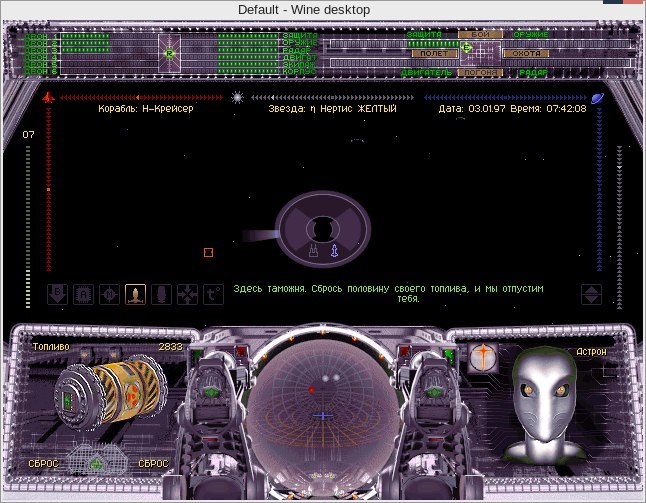Click the customs message text
The height and width of the screenshot is (503, 646).
pyautogui.click(x=388, y=293)
